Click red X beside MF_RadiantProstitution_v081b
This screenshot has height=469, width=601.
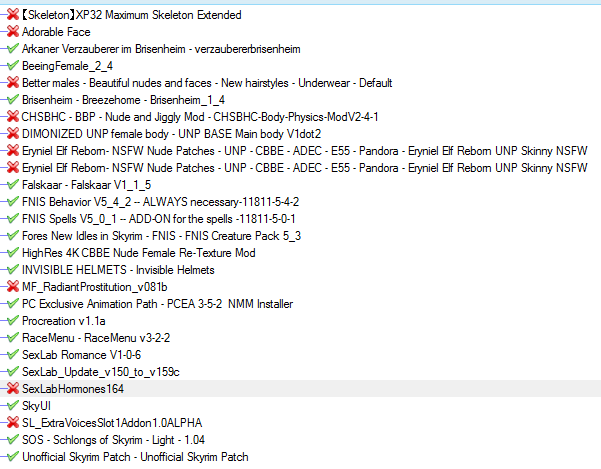tap(11, 287)
